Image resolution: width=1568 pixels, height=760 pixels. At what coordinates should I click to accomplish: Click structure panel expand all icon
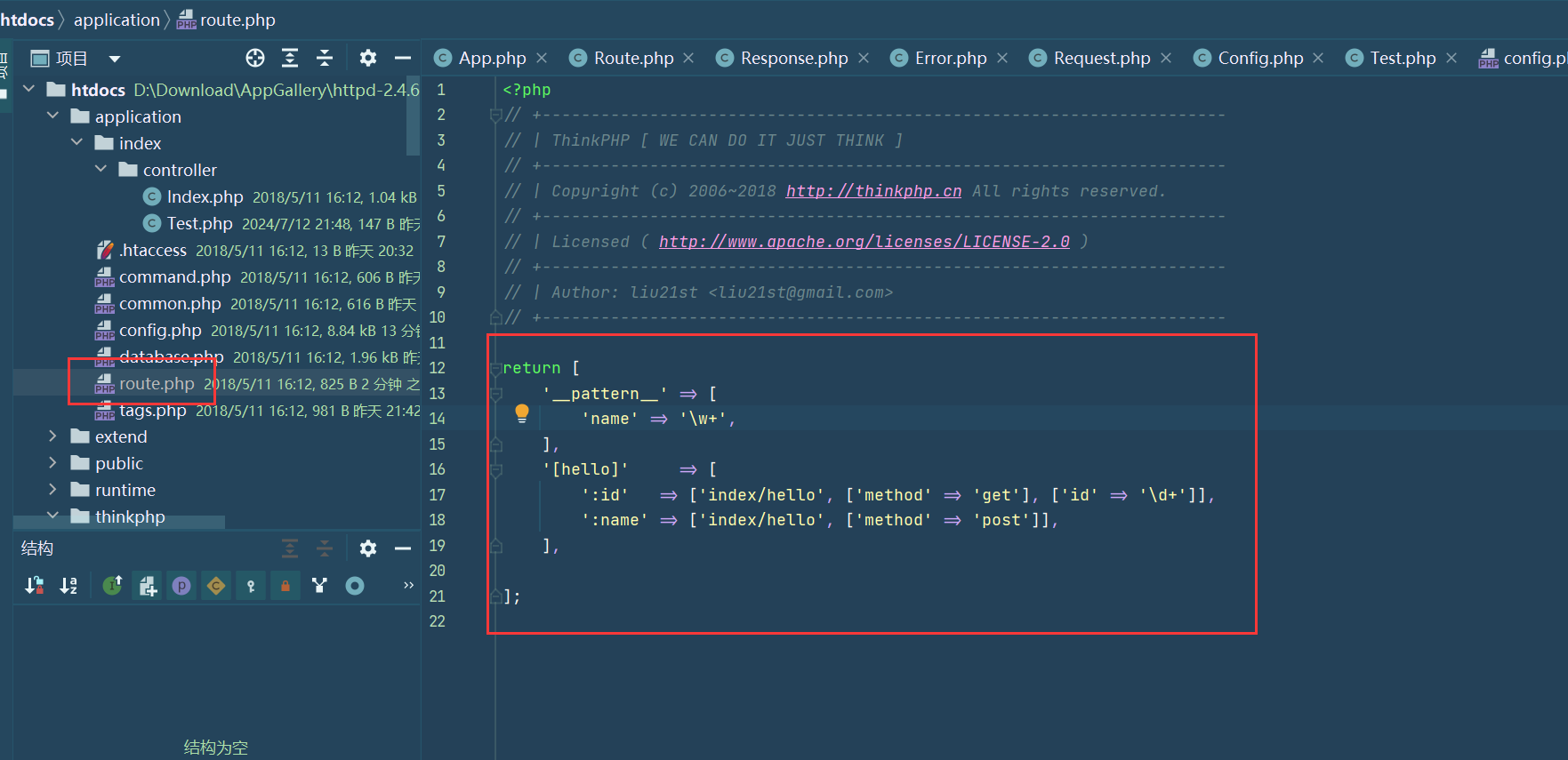290,548
